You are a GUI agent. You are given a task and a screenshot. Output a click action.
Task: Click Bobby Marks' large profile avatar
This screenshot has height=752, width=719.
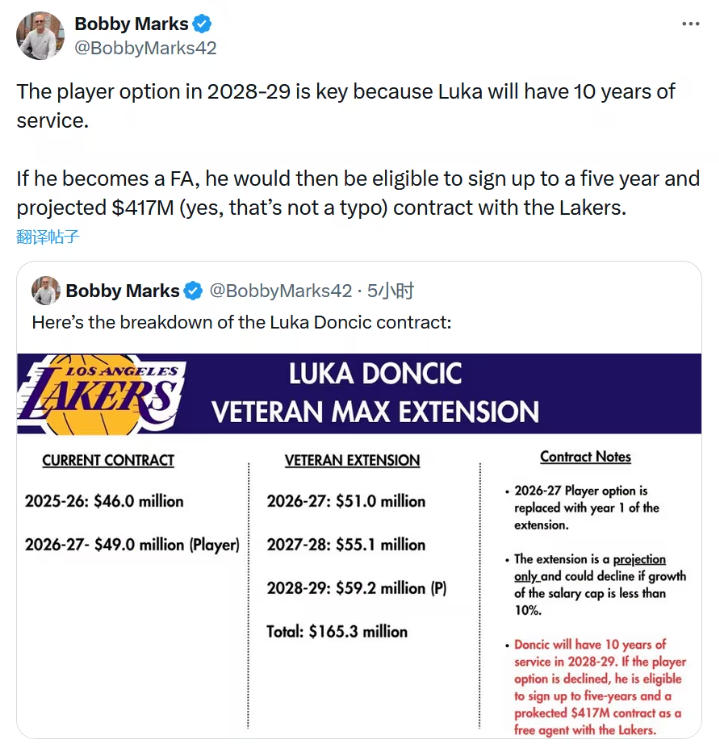click(x=41, y=35)
